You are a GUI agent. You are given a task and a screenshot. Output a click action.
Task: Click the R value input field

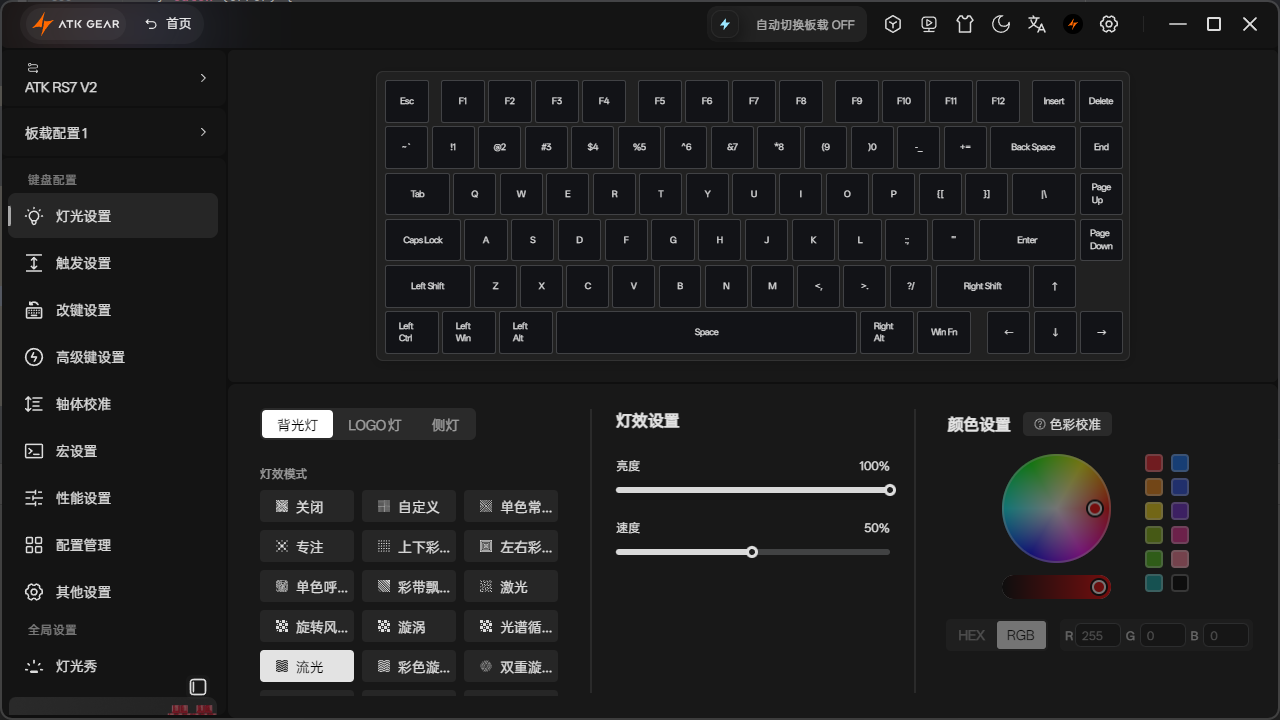(x=1098, y=635)
